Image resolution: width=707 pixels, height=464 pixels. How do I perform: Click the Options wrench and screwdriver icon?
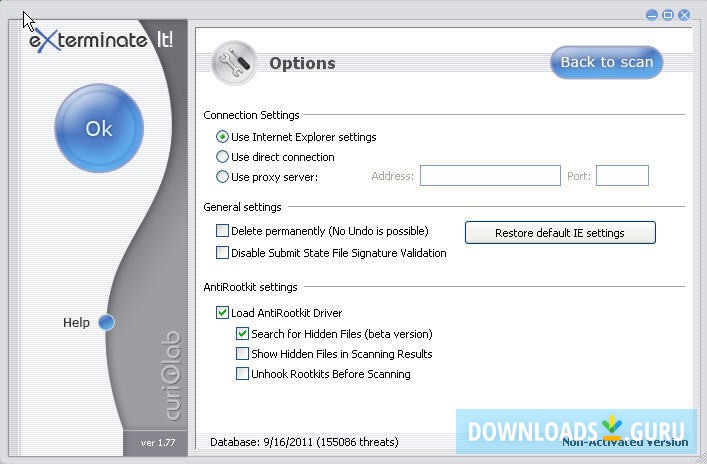click(x=234, y=63)
